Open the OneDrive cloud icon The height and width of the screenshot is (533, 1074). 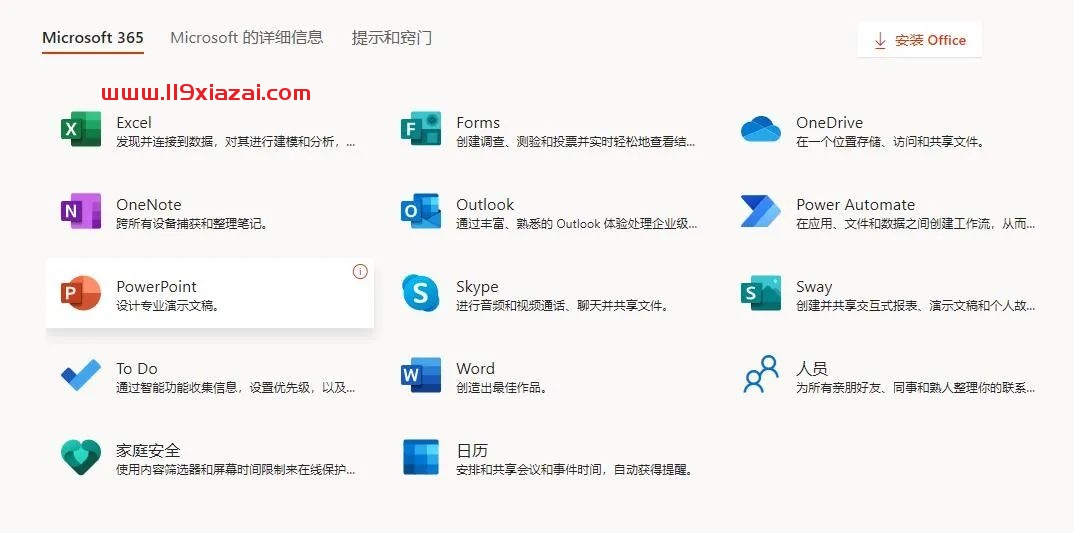[x=760, y=129]
